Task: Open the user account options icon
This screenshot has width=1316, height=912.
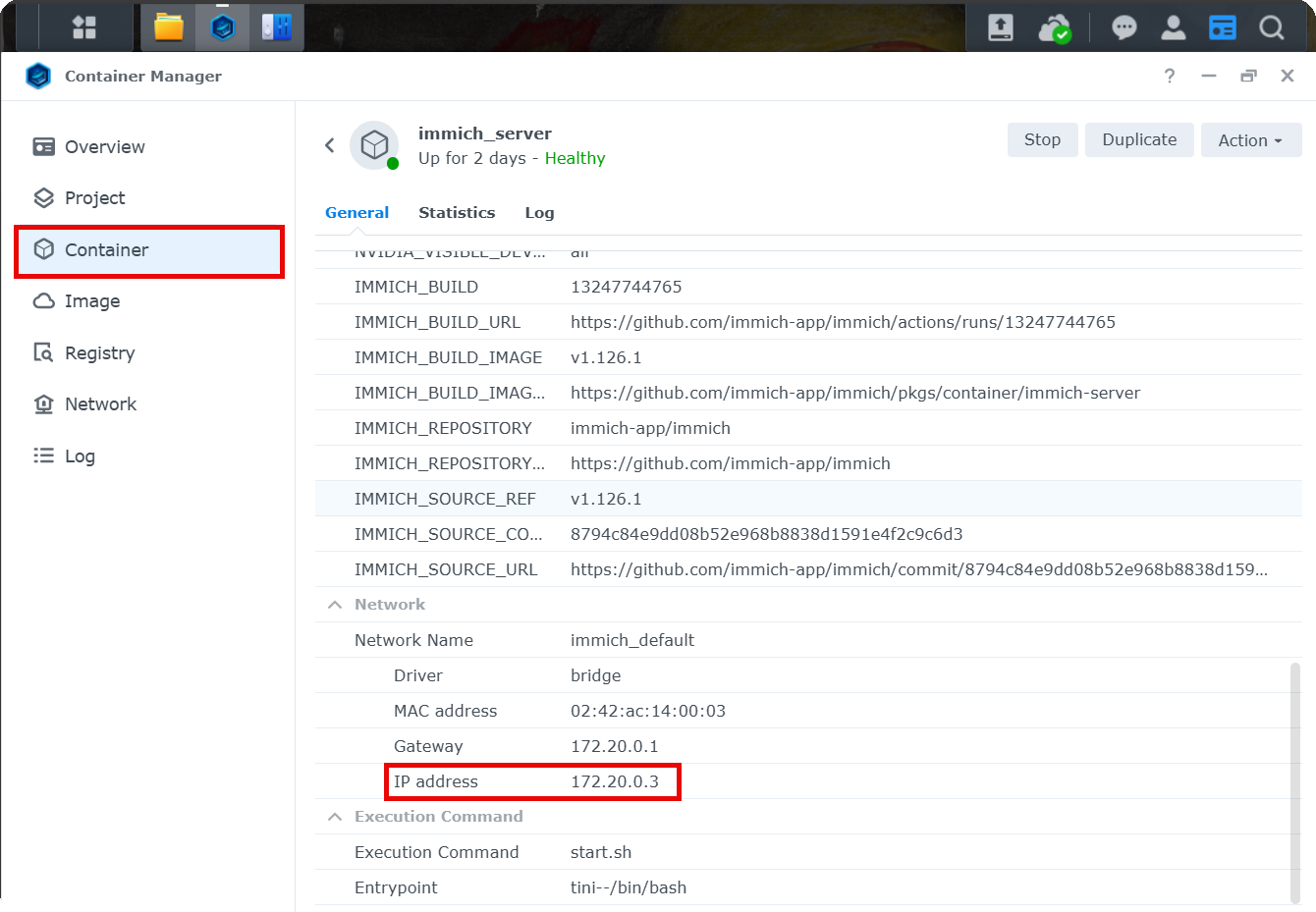Action: (x=1173, y=27)
